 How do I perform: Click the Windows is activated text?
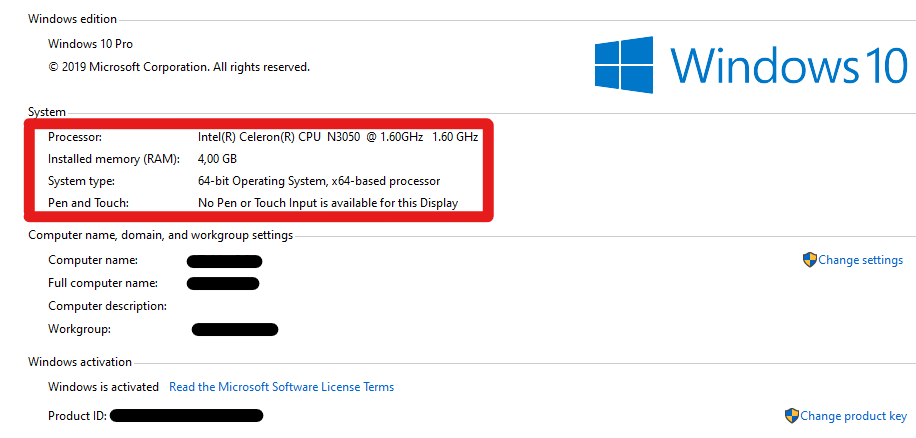click(103, 387)
